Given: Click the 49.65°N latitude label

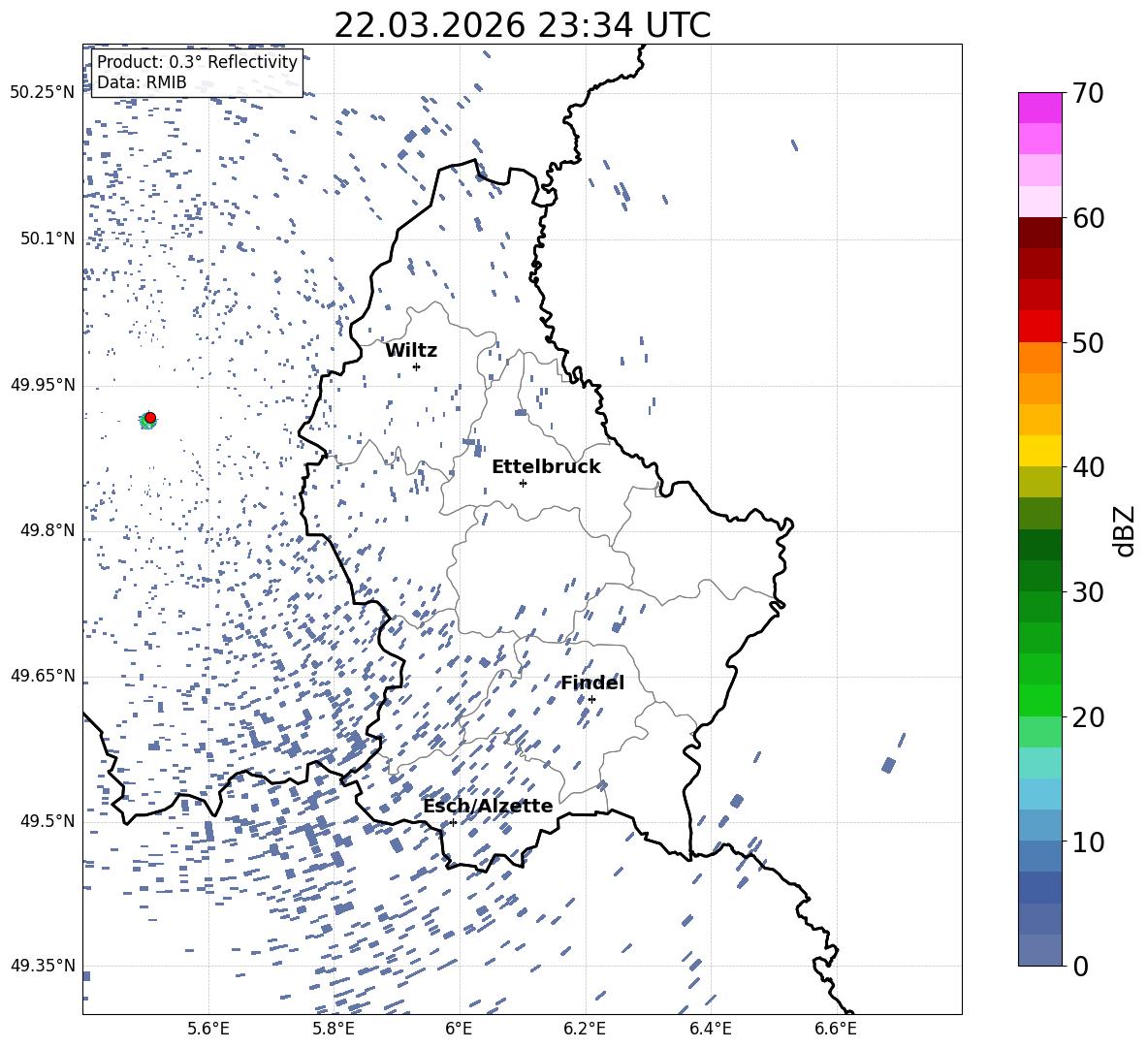Looking at the screenshot, I should [x=43, y=676].
